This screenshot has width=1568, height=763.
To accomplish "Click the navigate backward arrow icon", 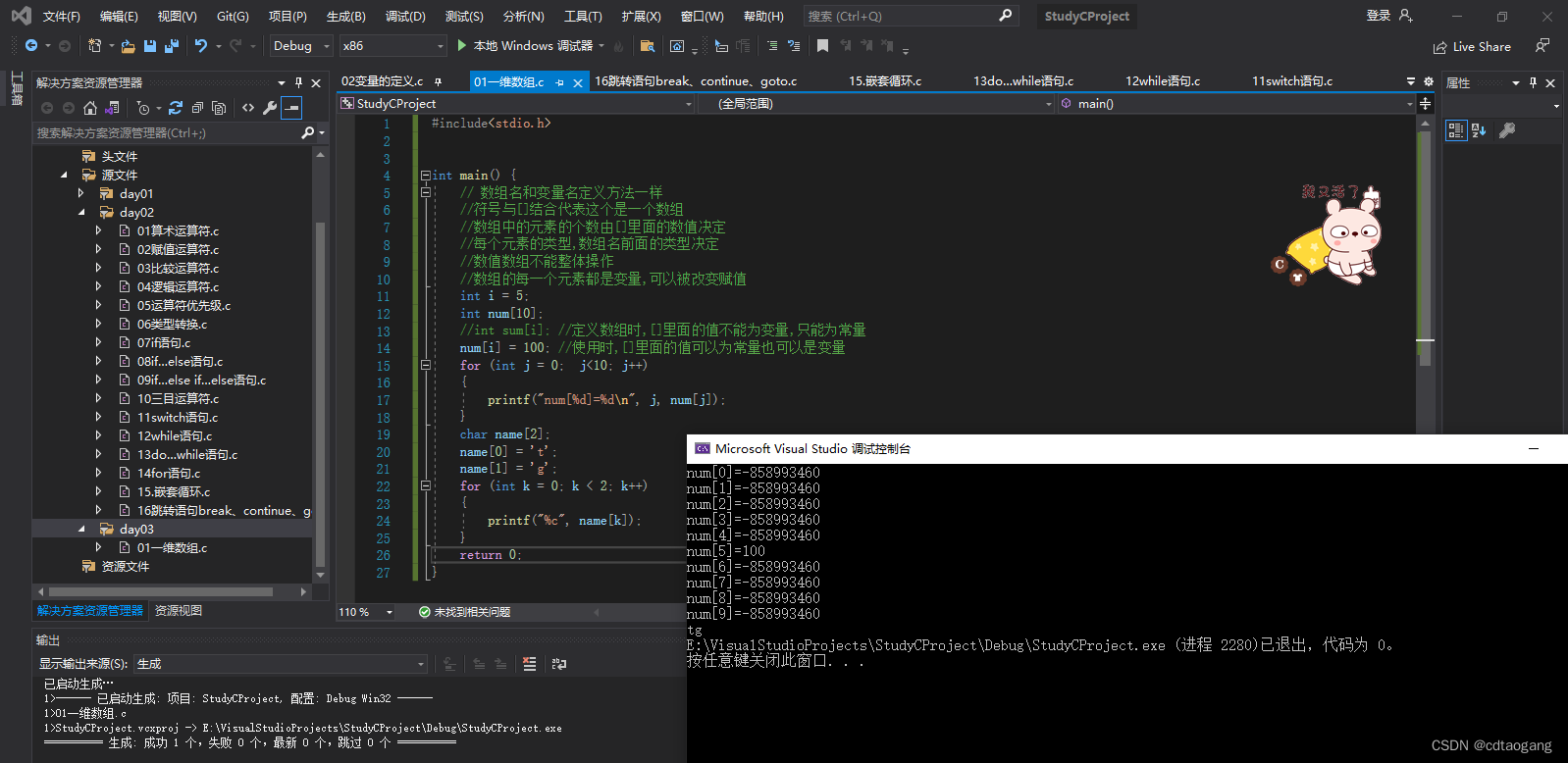I will click(31, 46).
